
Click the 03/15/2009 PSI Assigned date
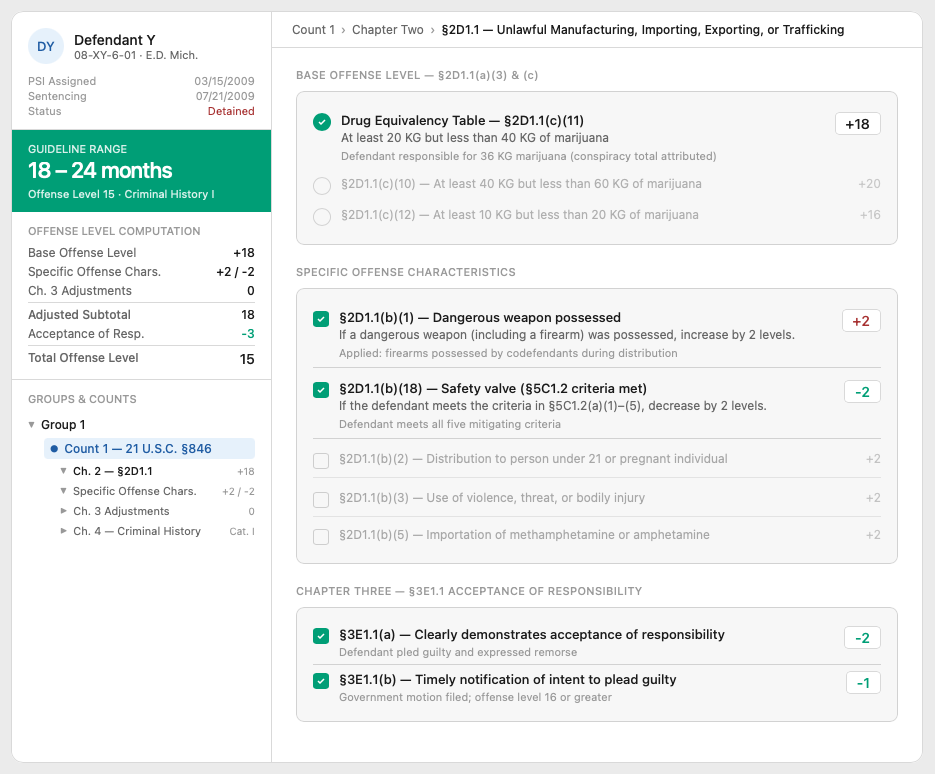point(224,81)
